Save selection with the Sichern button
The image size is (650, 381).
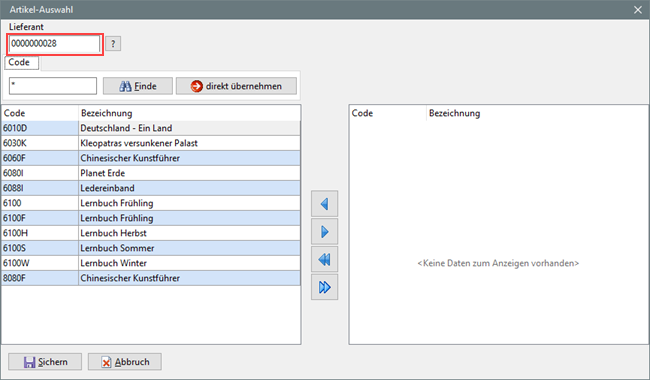pos(45,362)
